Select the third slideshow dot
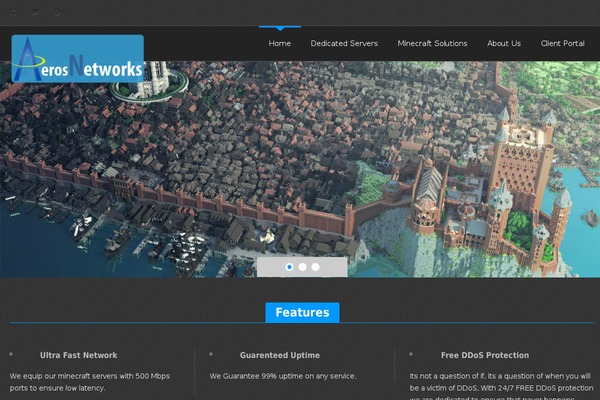 coord(315,267)
